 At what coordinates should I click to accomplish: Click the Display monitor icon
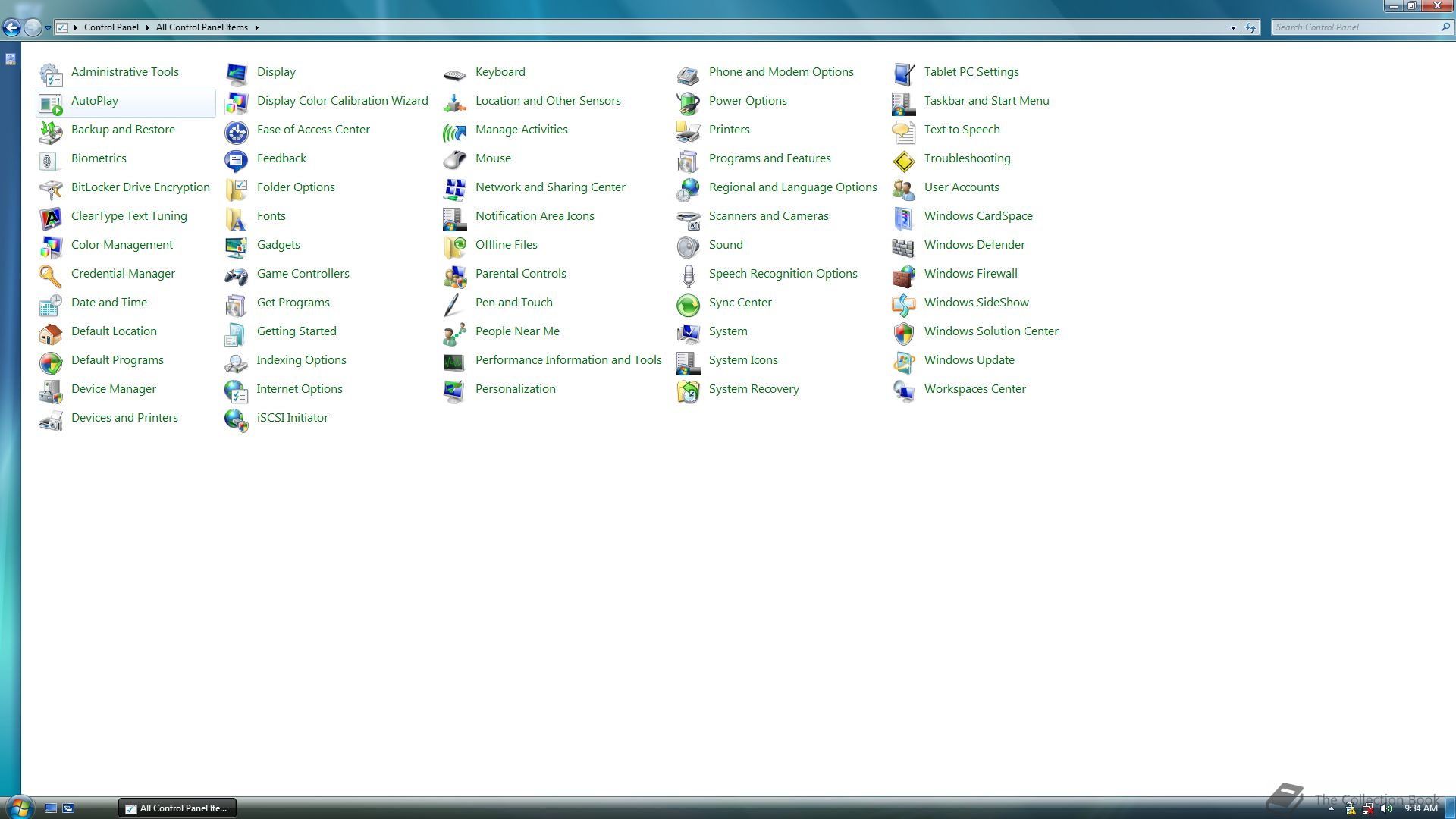237,74
